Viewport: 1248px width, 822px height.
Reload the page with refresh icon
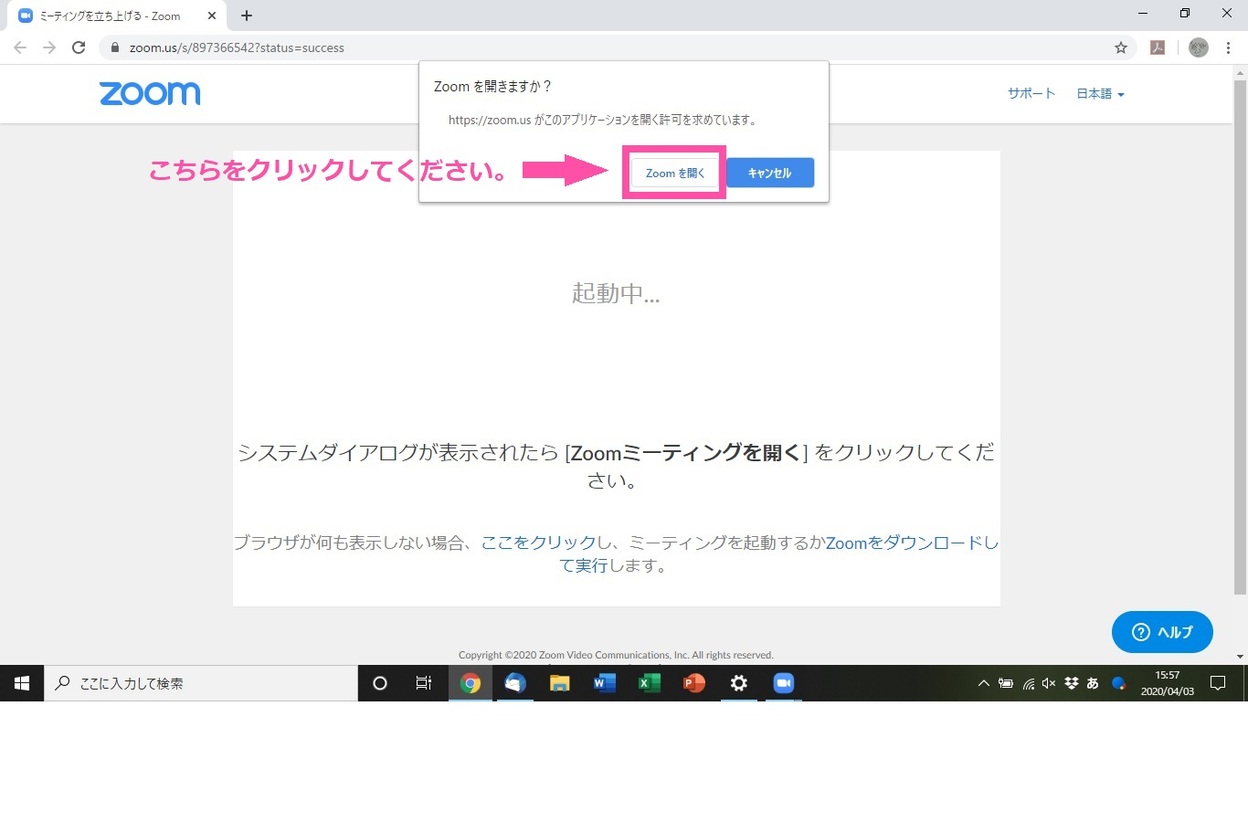(x=79, y=47)
